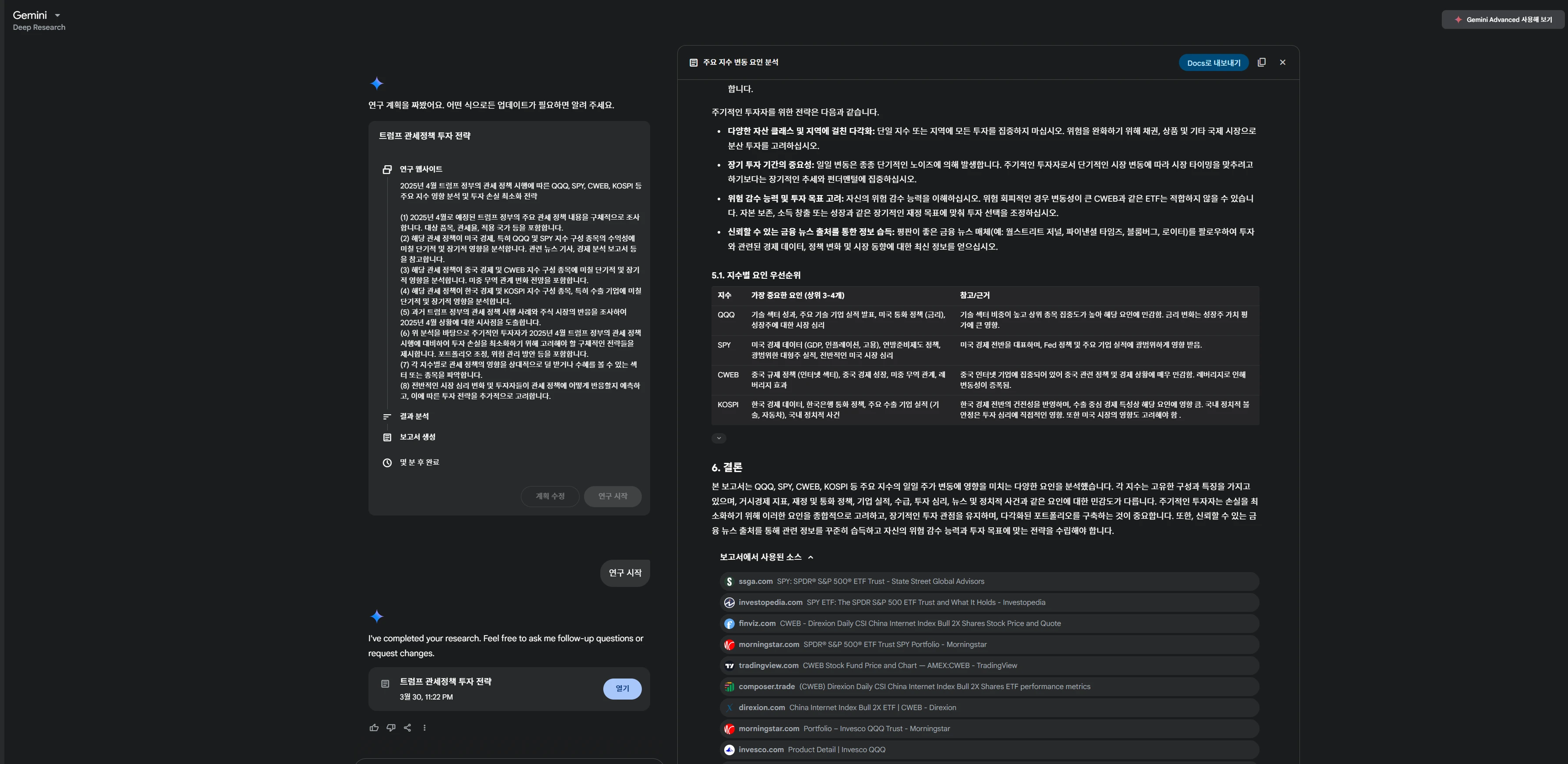
Task: Close the report panel with X
Action: tap(1282, 62)
